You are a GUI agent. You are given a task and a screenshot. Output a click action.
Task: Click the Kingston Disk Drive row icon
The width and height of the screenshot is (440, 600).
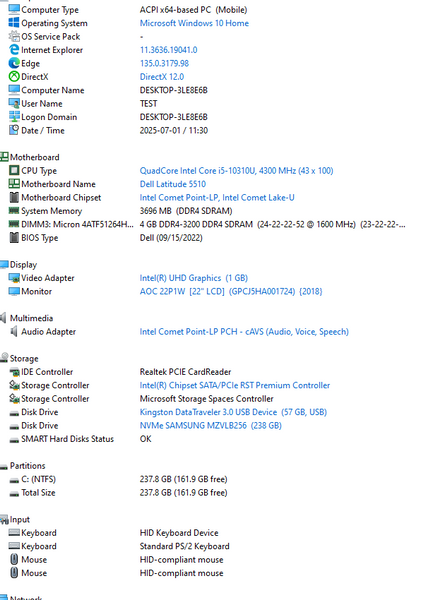click(x=14, y=413)
